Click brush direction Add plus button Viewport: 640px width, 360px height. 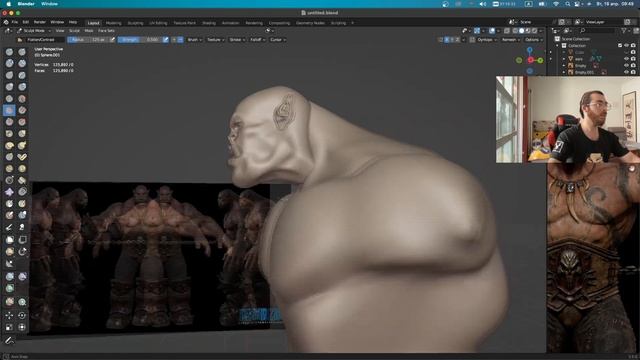point(174,40)
